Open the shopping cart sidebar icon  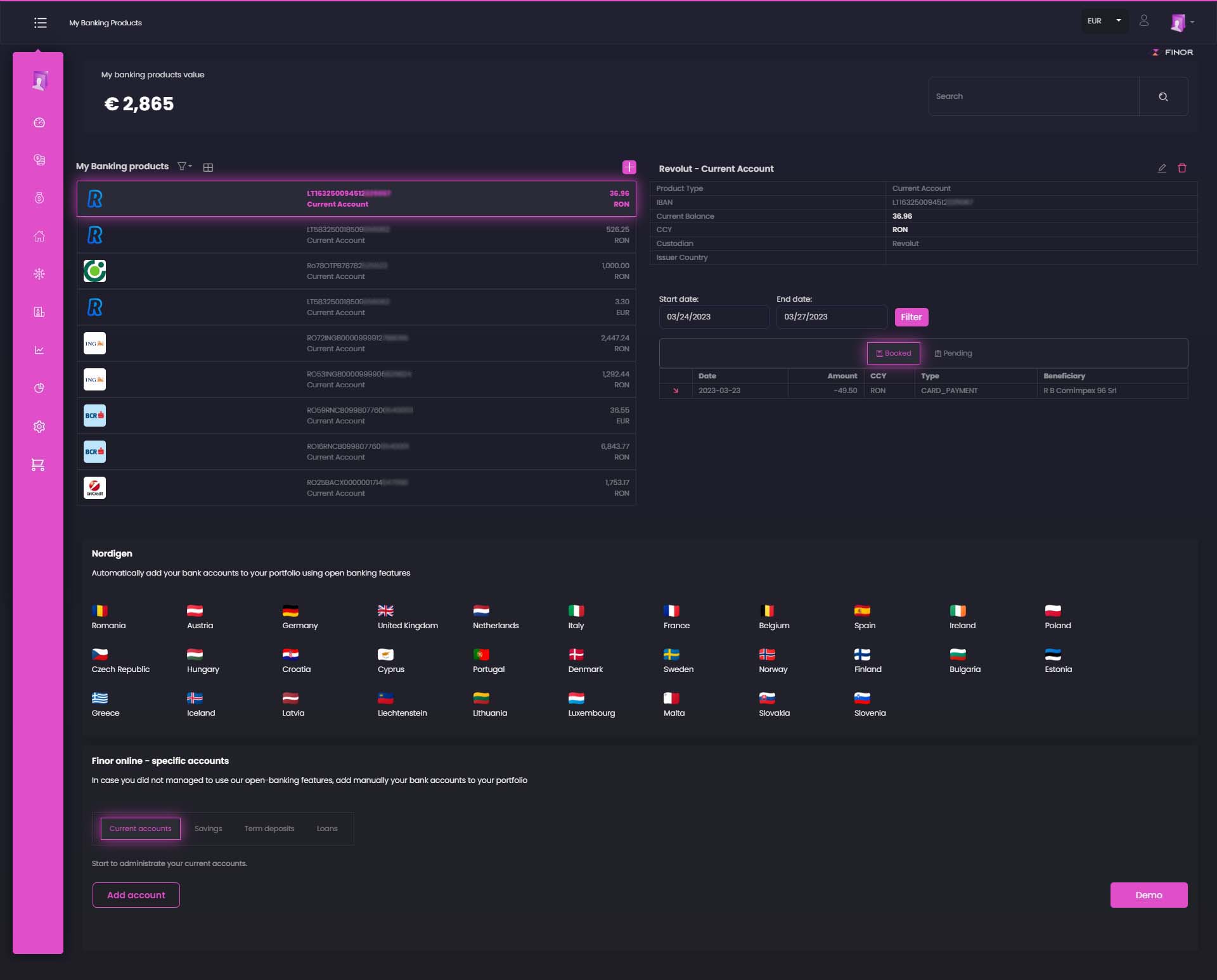pyautogui.click(x=38, y=465)
